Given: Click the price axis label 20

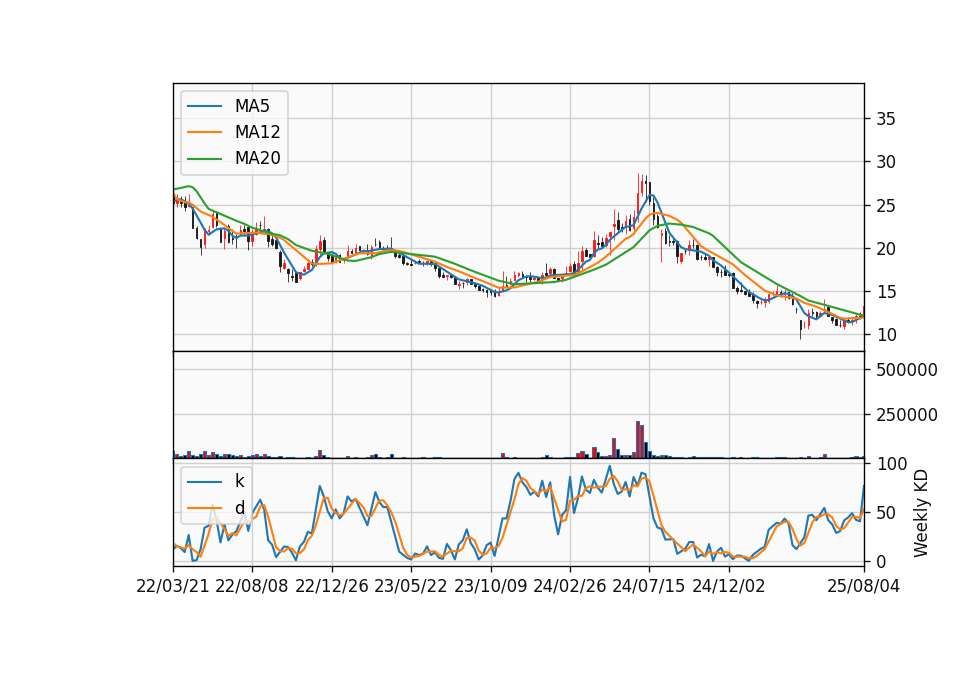Looking at the screenshot, I should 885,249.
